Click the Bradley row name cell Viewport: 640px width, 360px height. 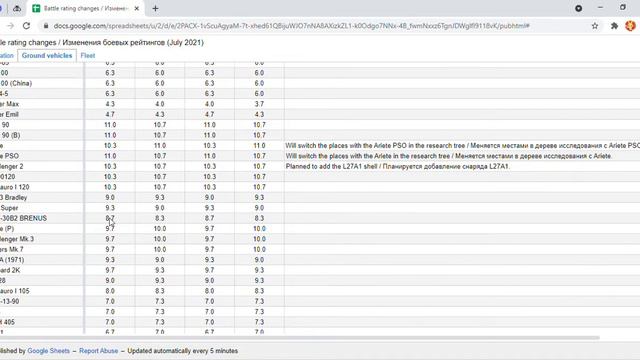pos(42,198)
